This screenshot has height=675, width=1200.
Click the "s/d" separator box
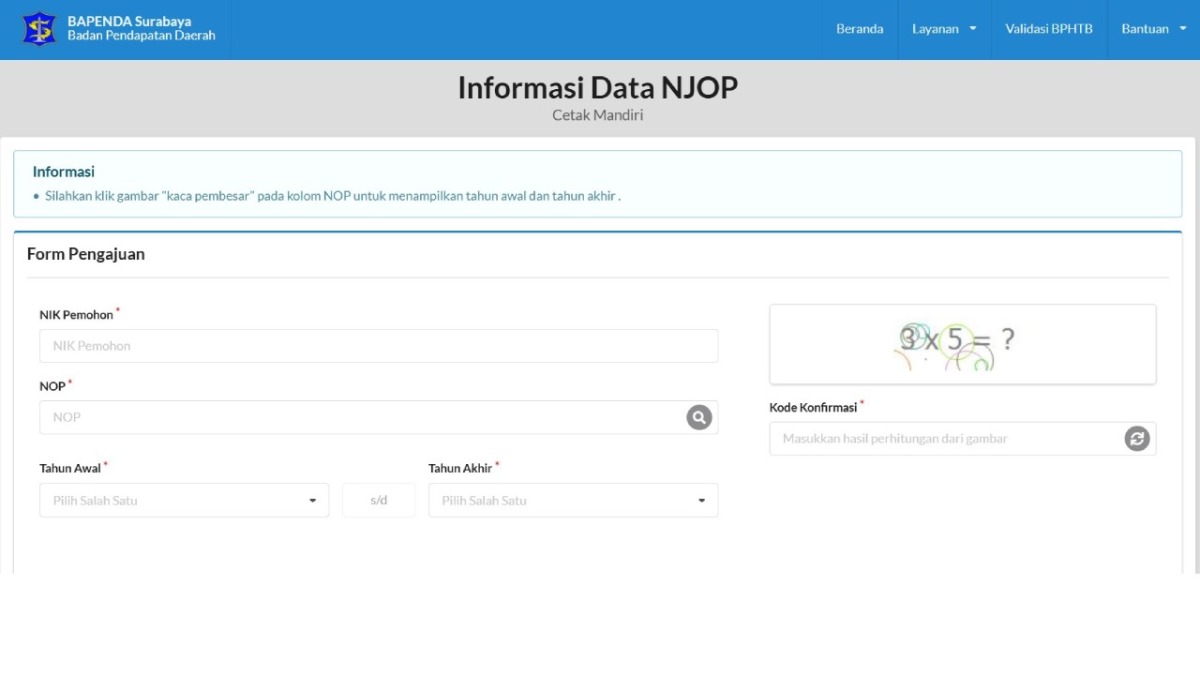click(x=378, y=500)
